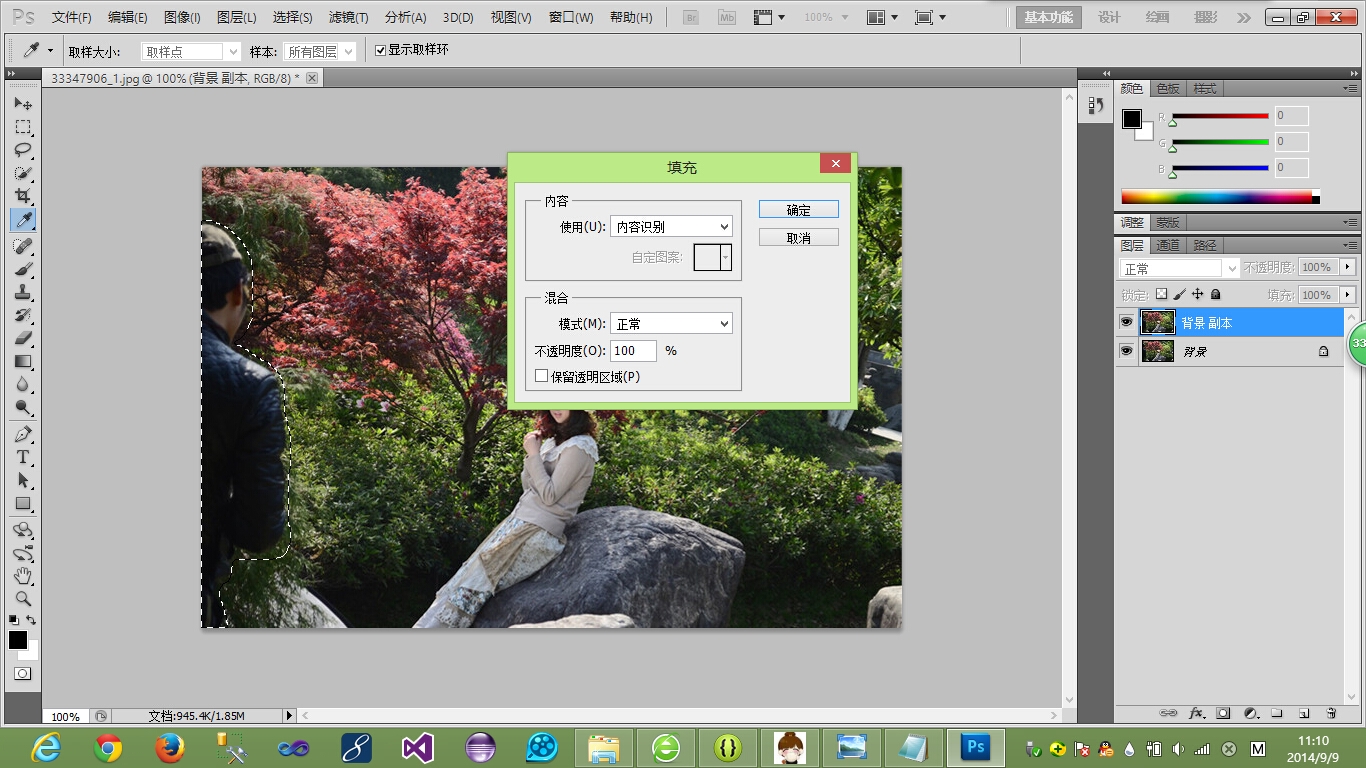The width and height of the screenshot is (1366, 768).
Task: Switch to the 路径 tab
Action: (x=1204, y=245)
